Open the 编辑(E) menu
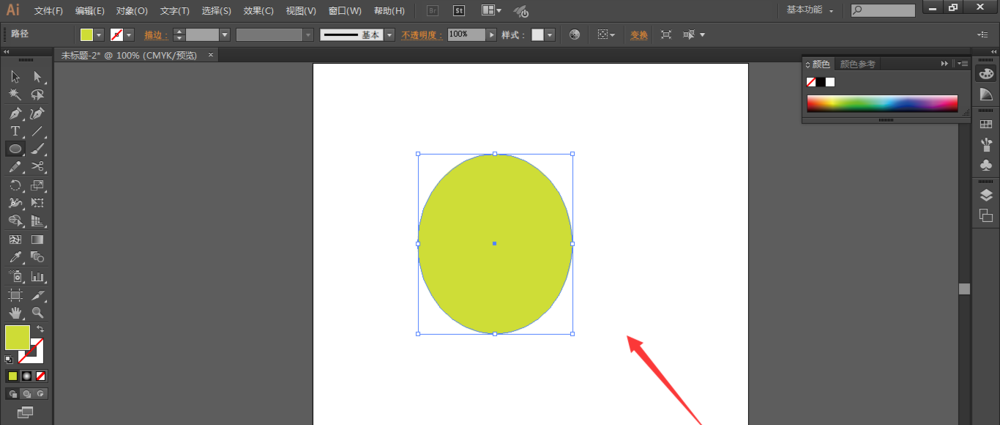Screen dimensions: 1000x425 (x=90, y=11)
